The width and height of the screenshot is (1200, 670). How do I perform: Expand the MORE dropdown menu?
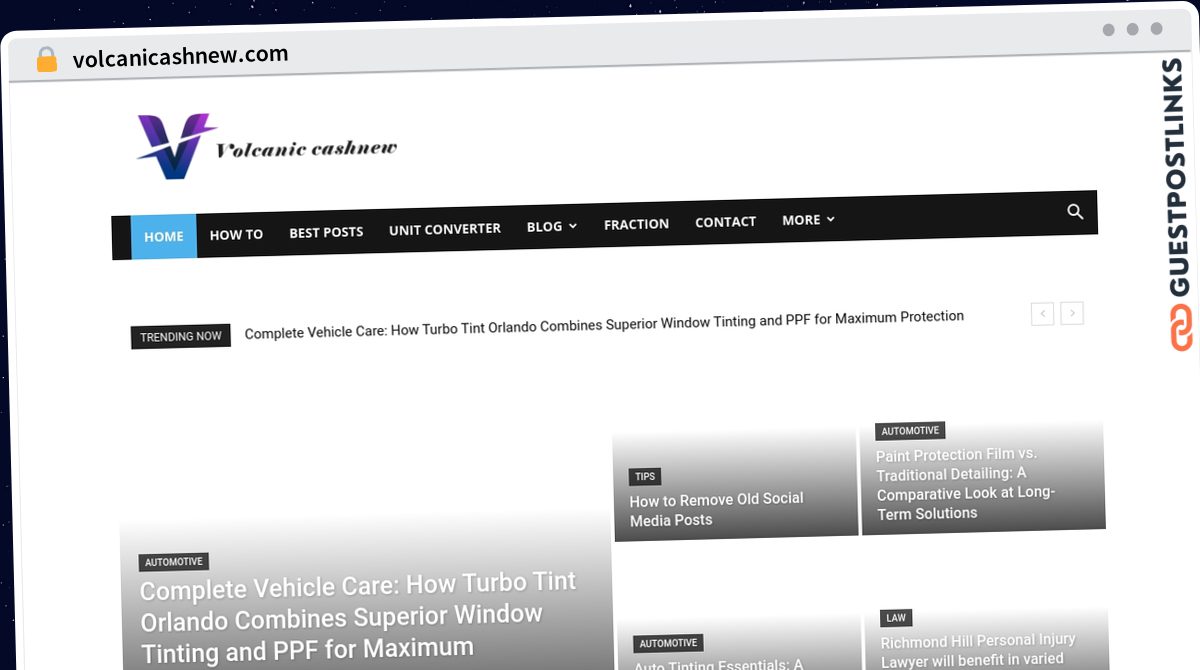[808, 220]
